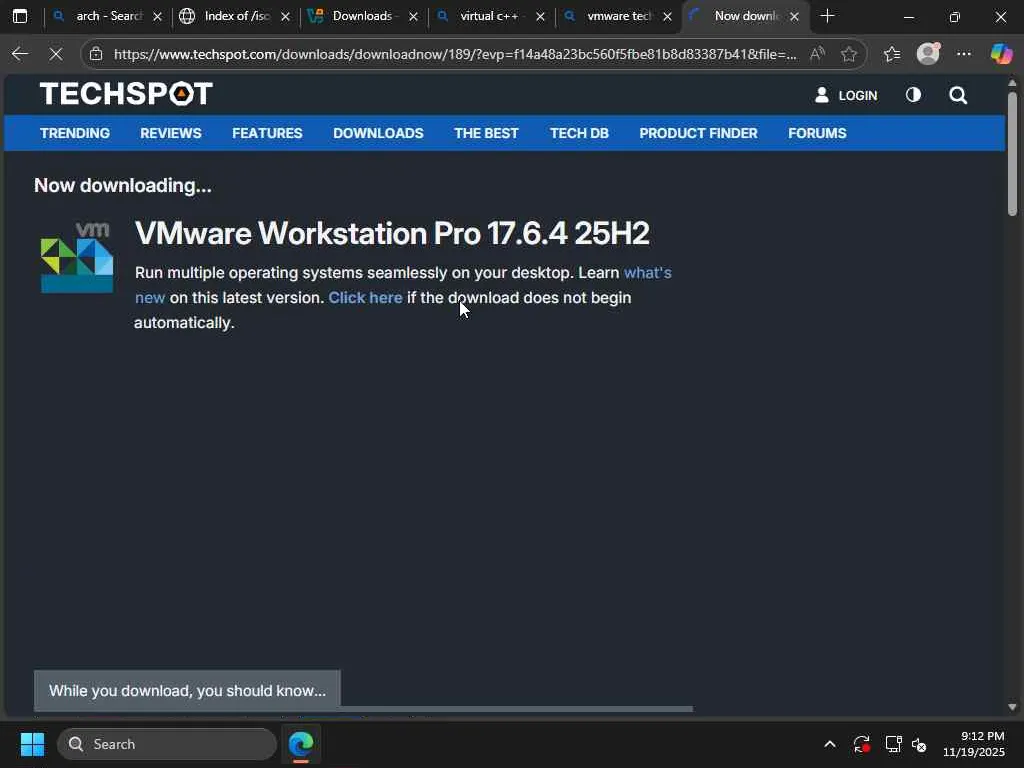Screen dimensions: 1024x768
Task: Toggle TechSpot dark/light theme
Action: click(914, 95)
